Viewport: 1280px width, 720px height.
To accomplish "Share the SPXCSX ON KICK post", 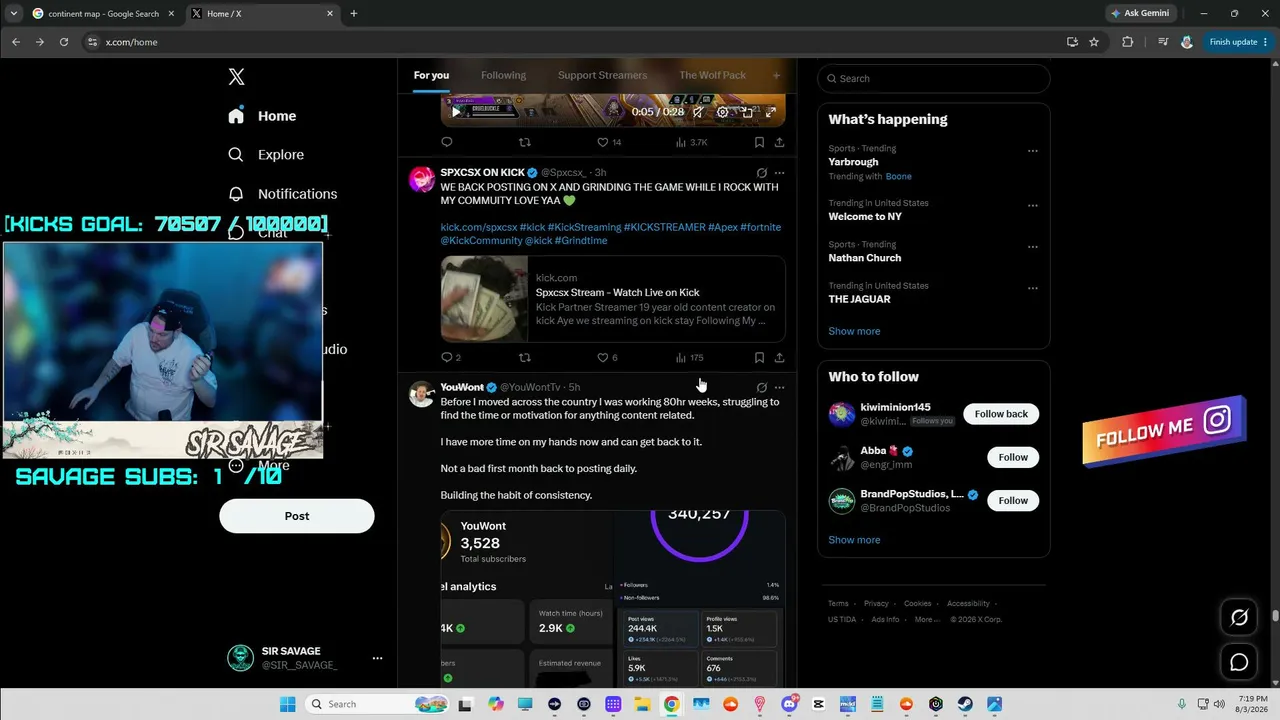I will click(x=779, y=357).
